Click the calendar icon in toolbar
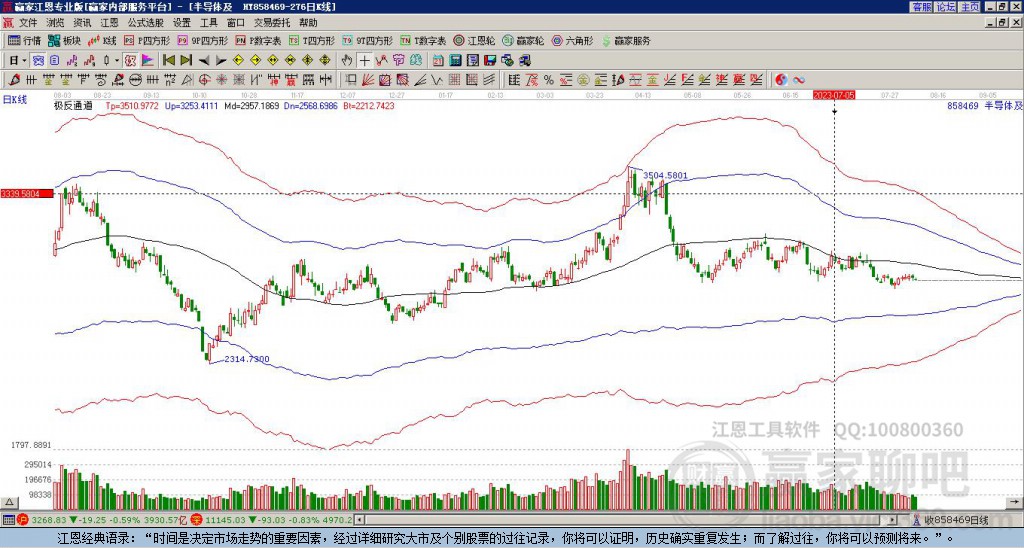Viewport: 1024px width, 548px height. (438, 61)
